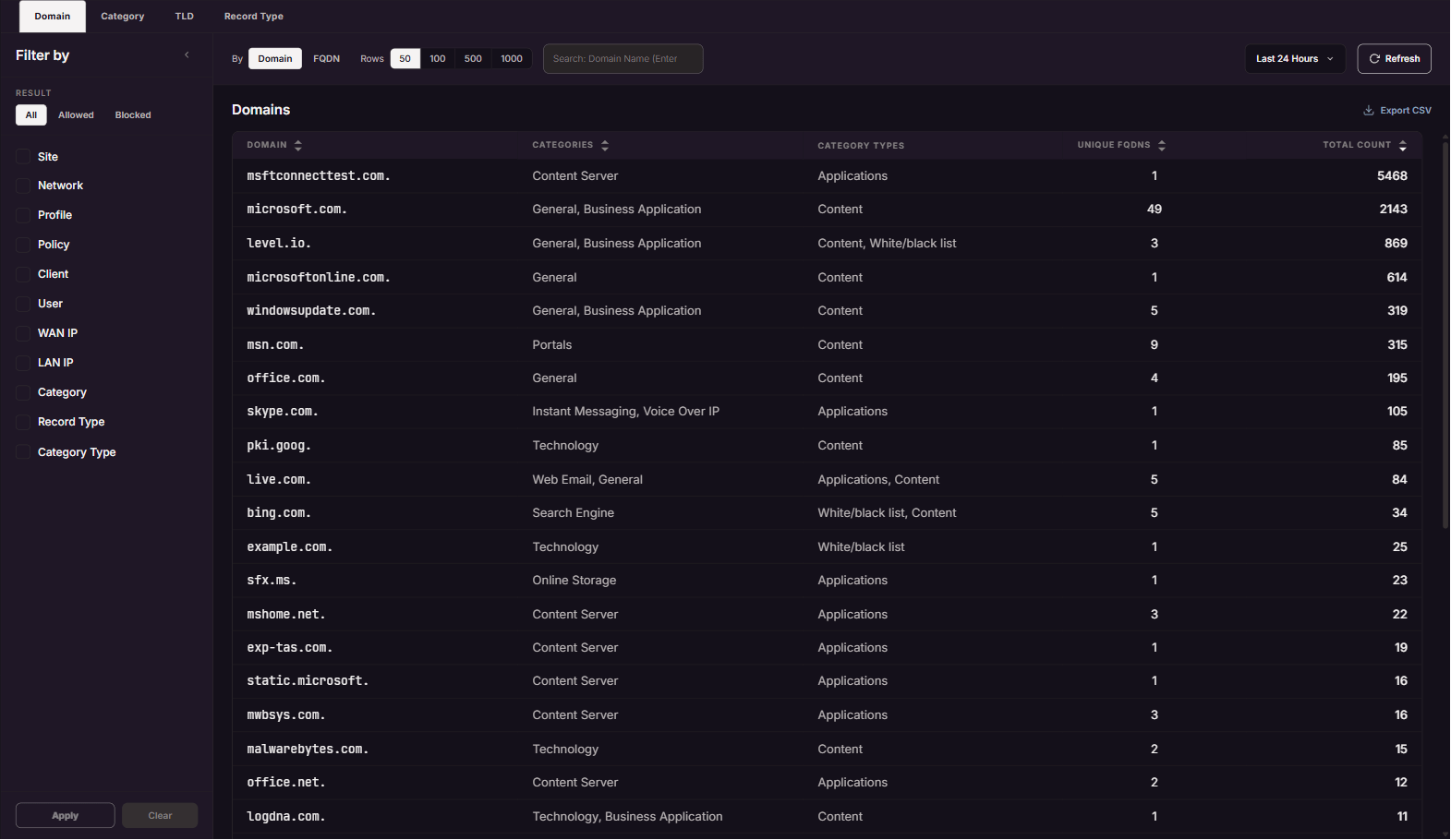Select the sfx.ms. domain

[272, 581]
